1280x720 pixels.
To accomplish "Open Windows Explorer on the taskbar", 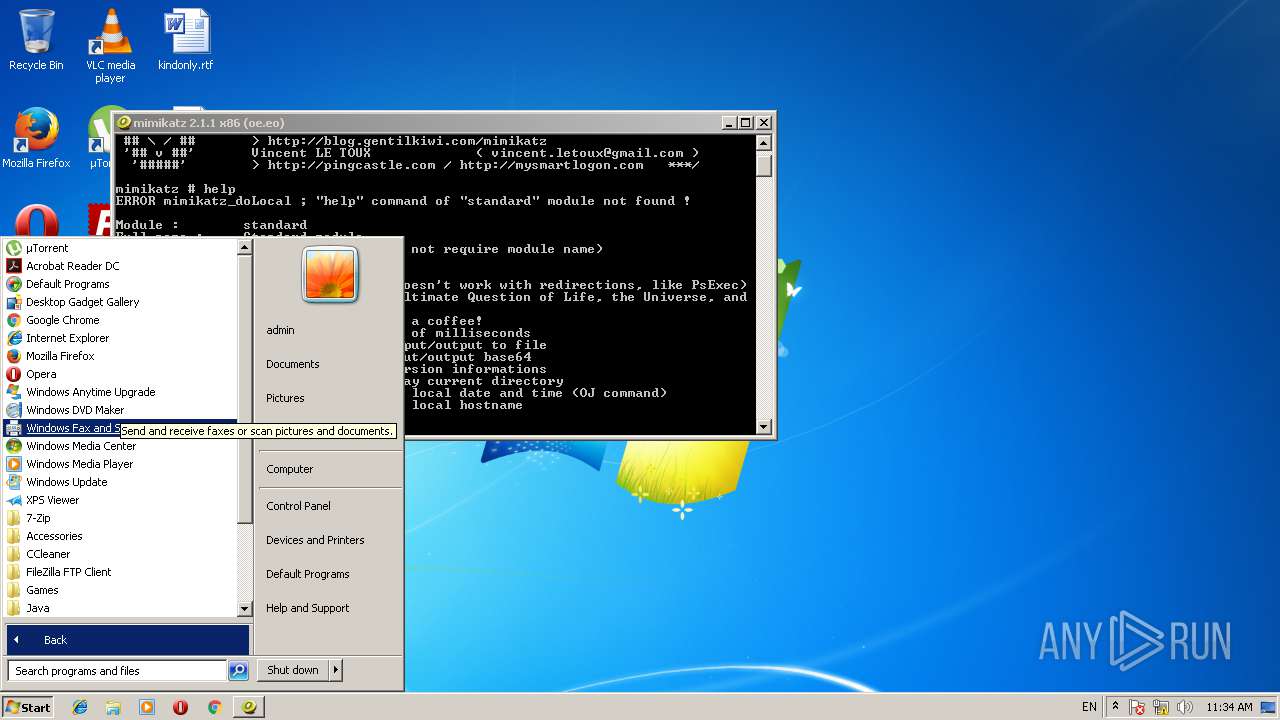I will (x=113, y=707).
